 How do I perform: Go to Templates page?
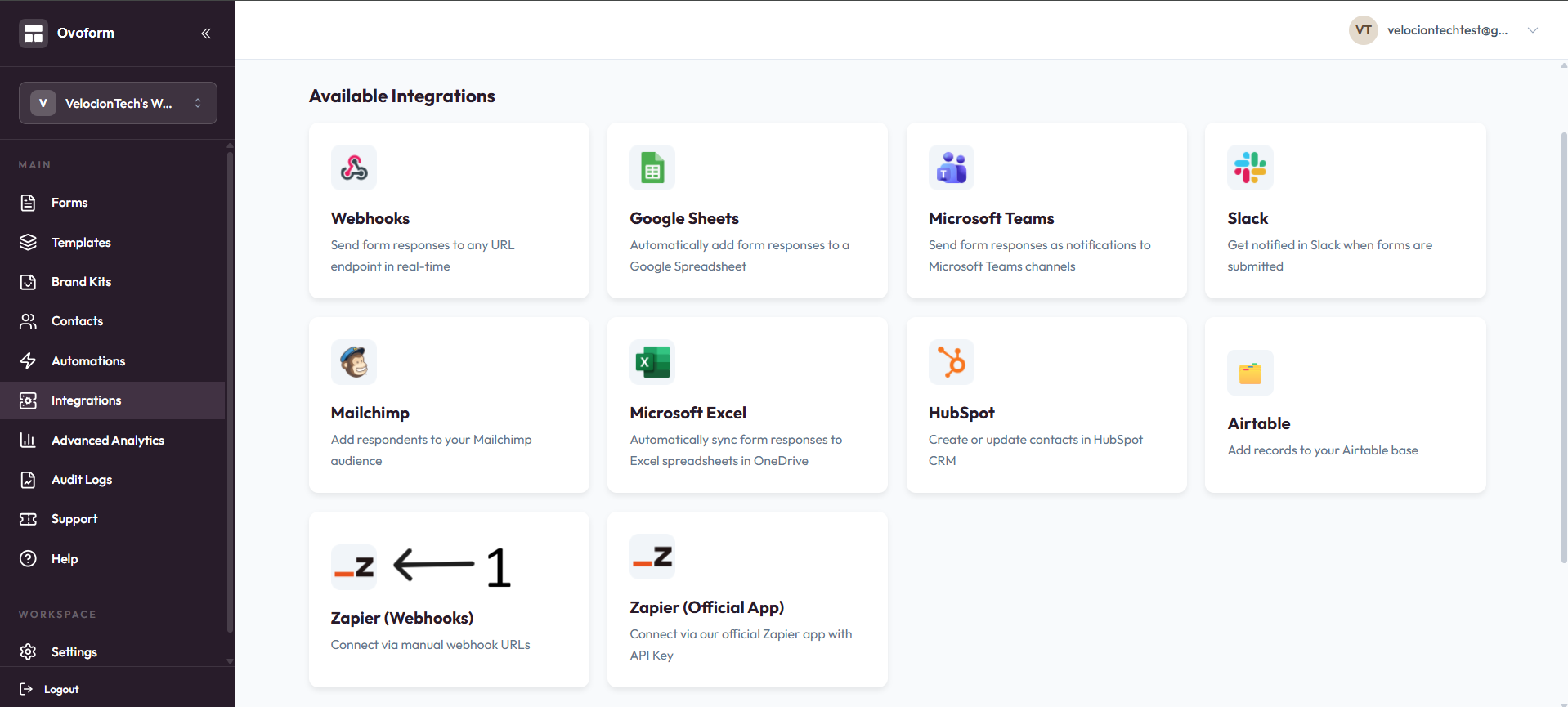pos(81,243)
